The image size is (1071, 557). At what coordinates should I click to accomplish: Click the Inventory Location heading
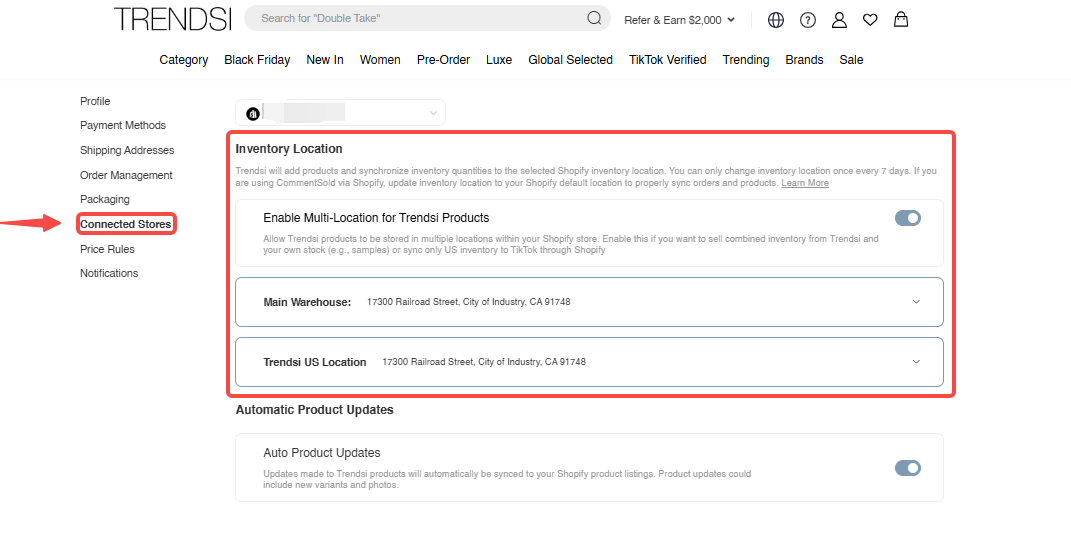tap(289, 148)
